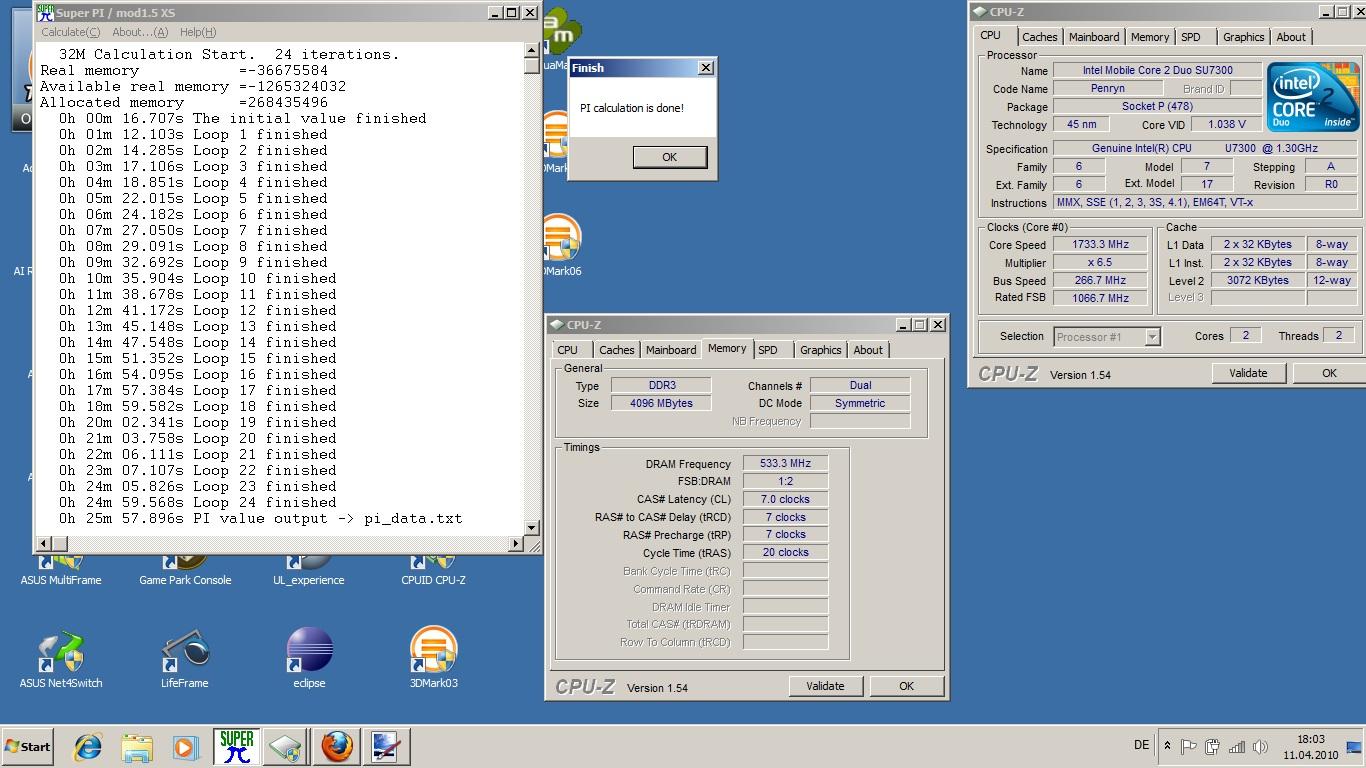Click the CAS# Latency 7.0 clocks field
The height and width of the screenshot is (768, 1366).
tap(785, 499)
